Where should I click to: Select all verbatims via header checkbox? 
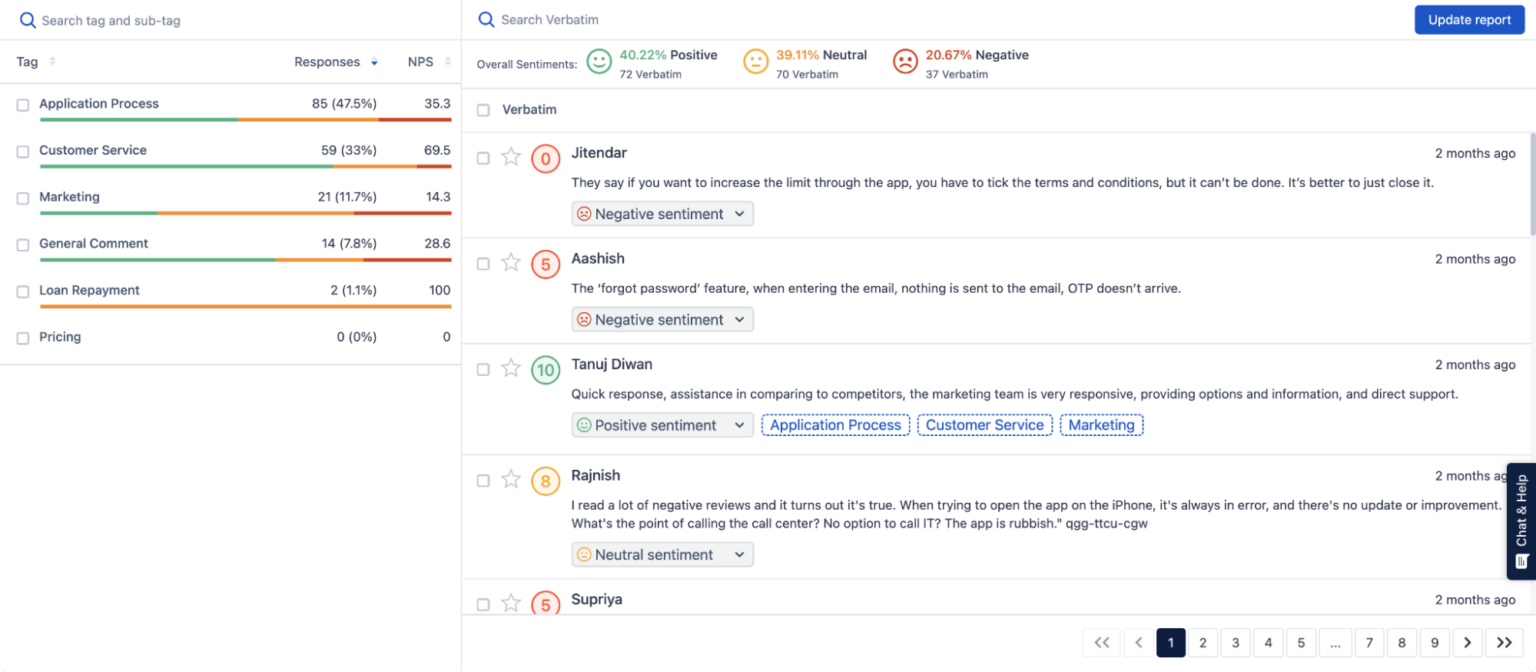(x=483, y=110)
